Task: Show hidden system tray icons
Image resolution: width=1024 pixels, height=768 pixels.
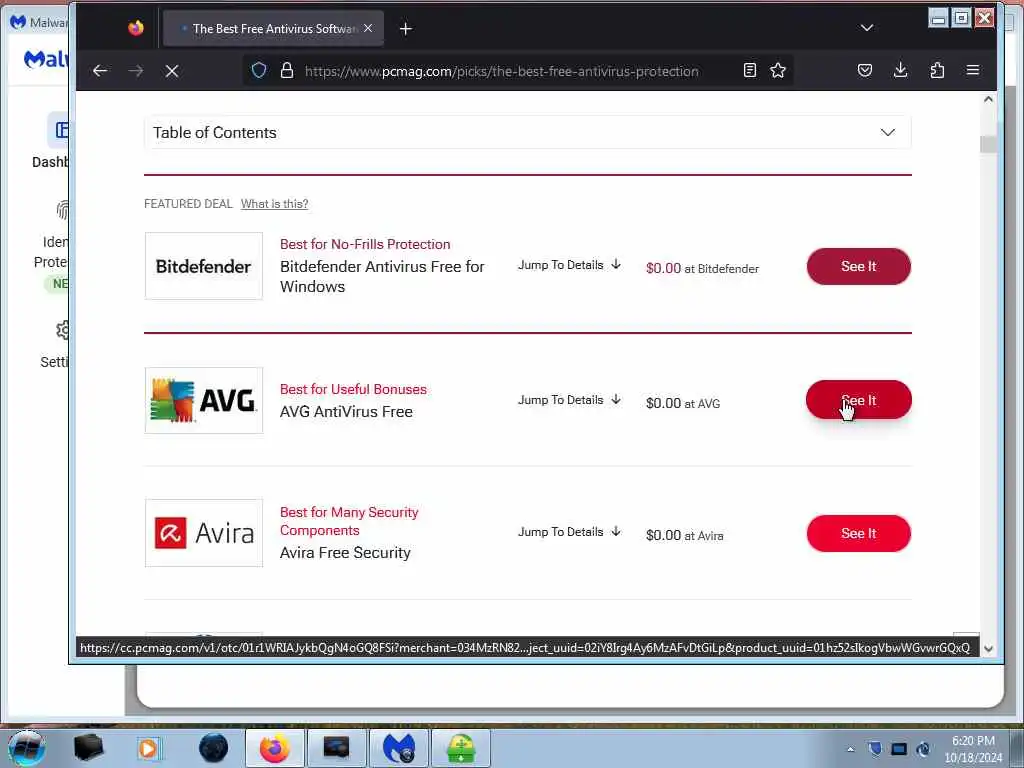Action: [x=850, y=749]
